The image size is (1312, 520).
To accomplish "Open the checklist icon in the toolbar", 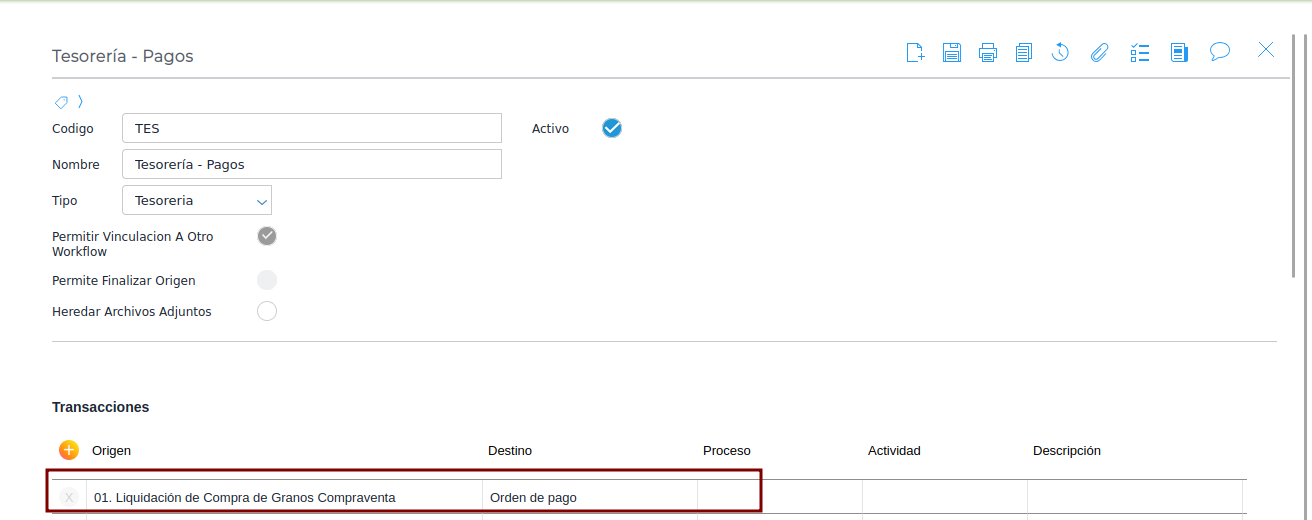I will pos(1140,52).
